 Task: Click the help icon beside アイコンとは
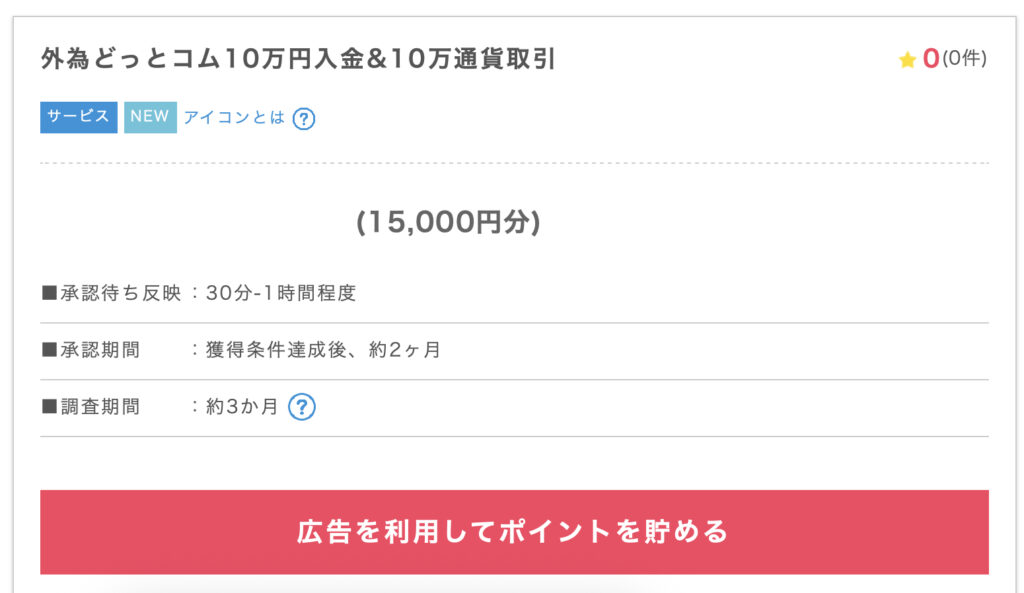click(304, 119)
